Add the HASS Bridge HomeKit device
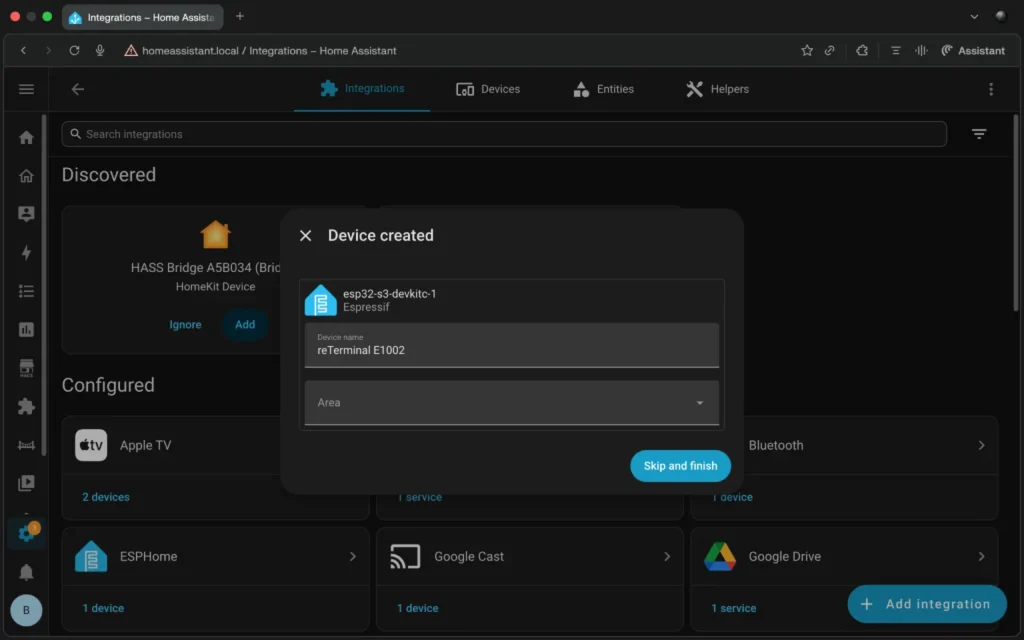The image size is (1024, 640). pyautogui.click(x=245, y=325)
